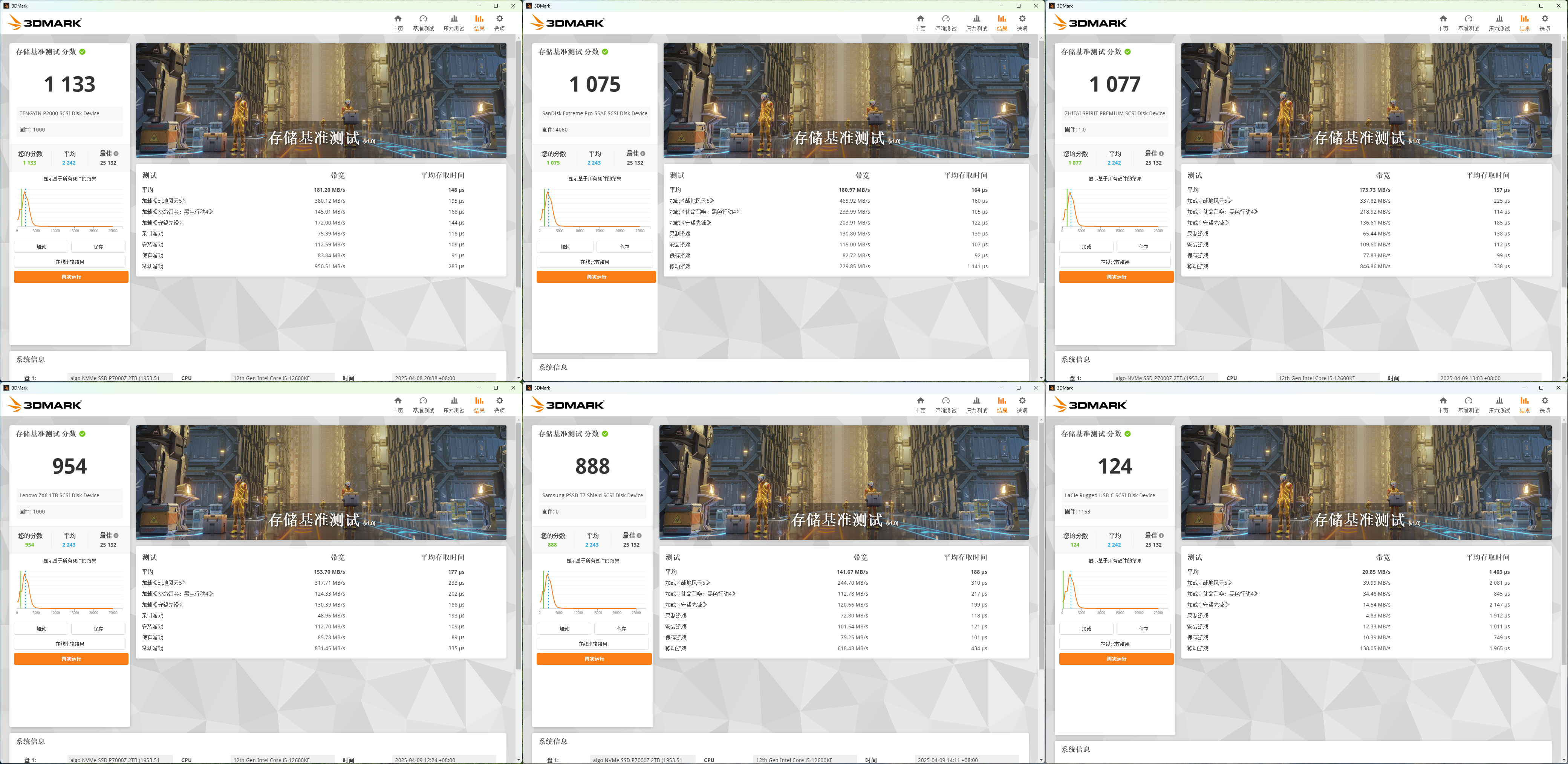This screenshot has height=764, width=1568.
Task: Click 950.51 MB/s value in TENGYIN window
Action: point(330,267)
